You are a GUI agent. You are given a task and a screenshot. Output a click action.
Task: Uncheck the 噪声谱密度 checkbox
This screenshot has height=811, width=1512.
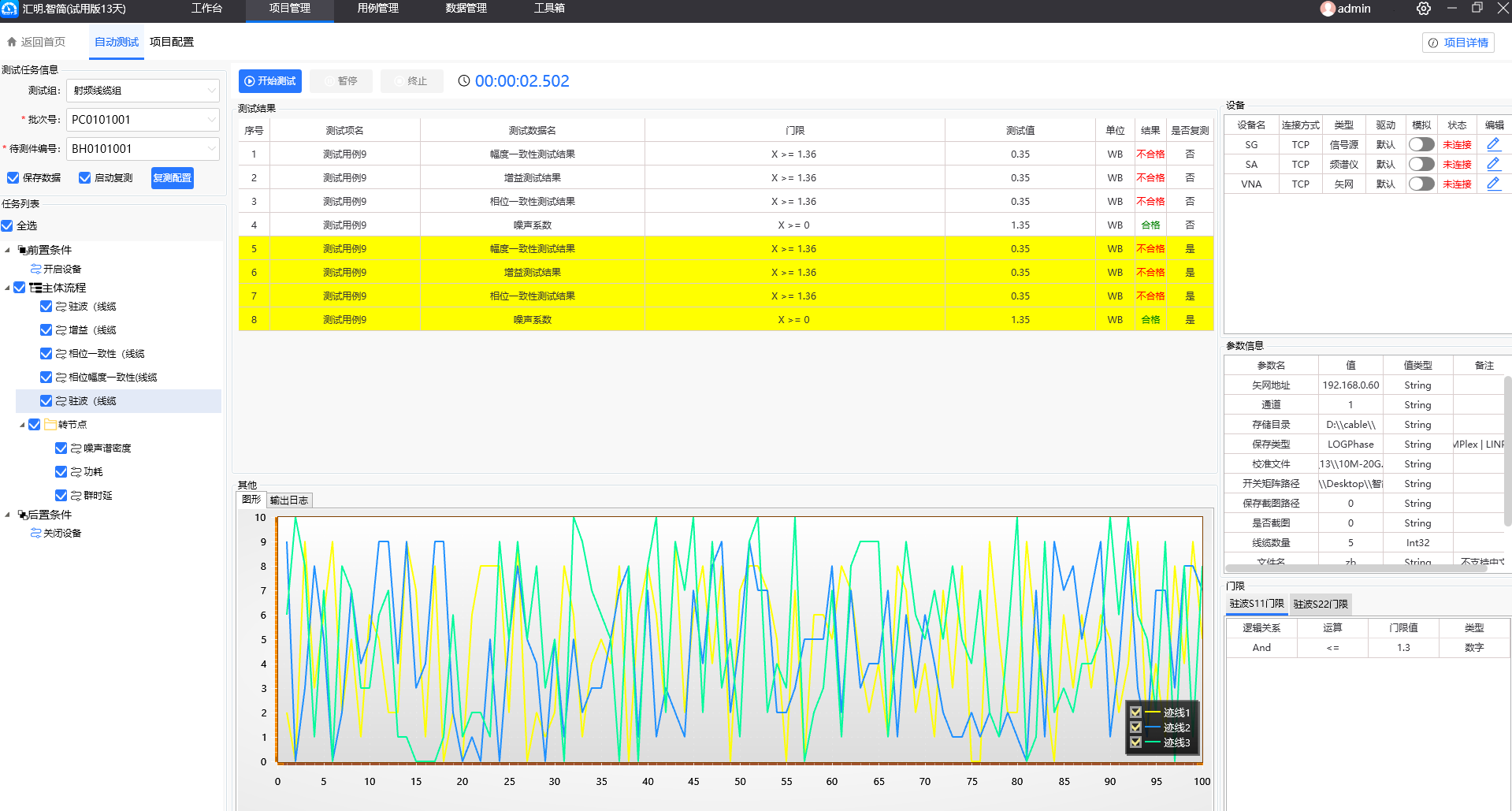[x=61, y=448]
